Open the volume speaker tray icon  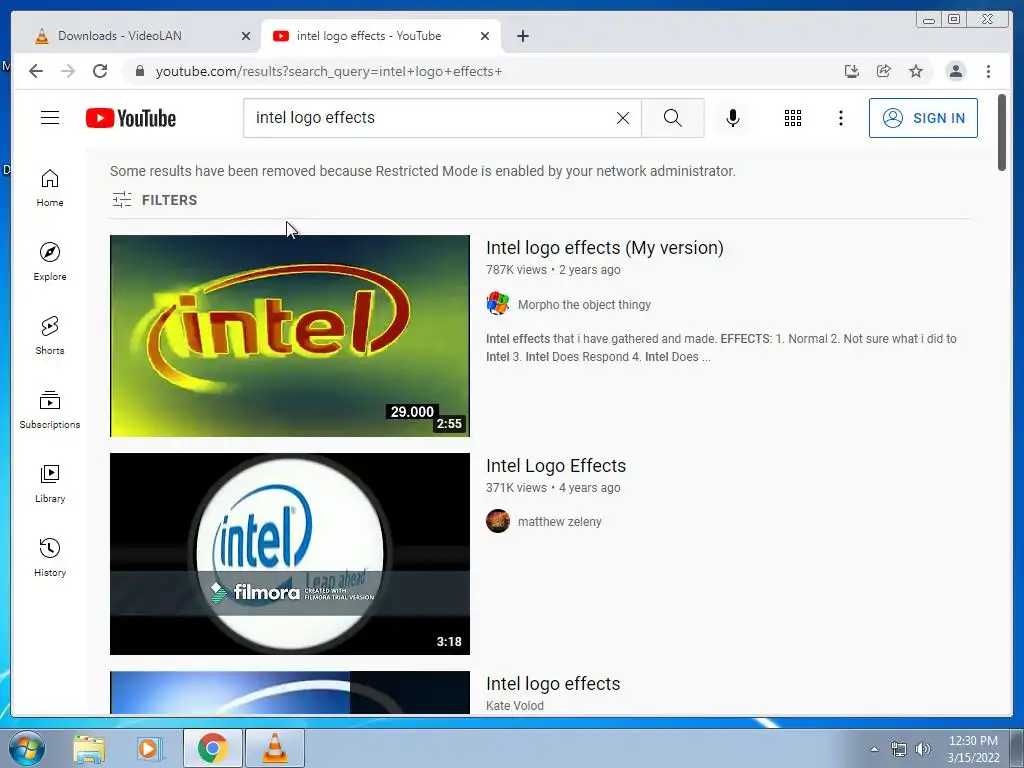coord(923,749)
